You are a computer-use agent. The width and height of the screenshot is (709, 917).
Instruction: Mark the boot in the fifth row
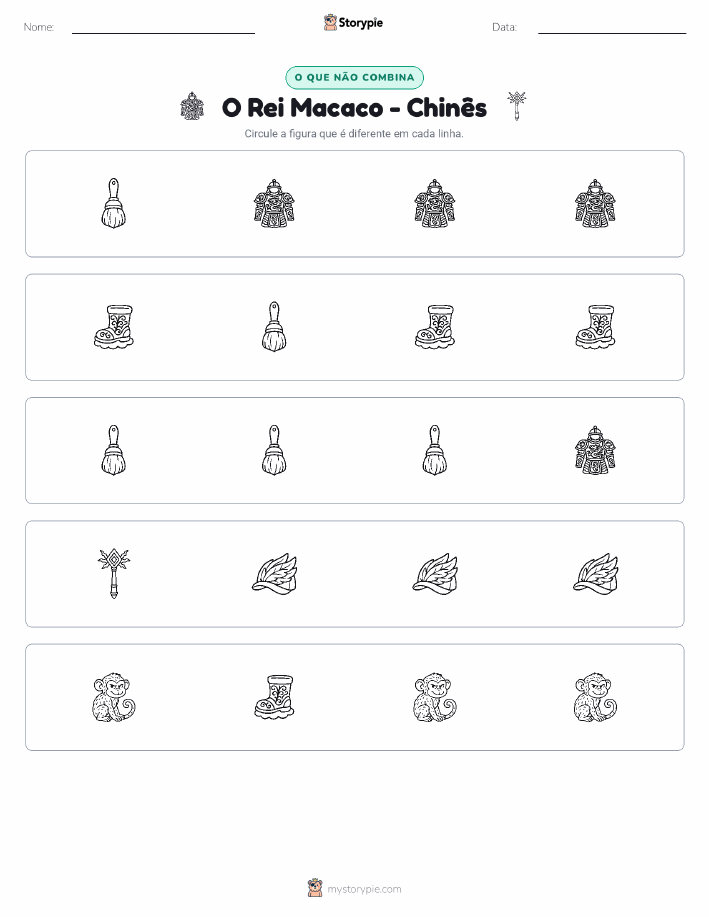274,697
